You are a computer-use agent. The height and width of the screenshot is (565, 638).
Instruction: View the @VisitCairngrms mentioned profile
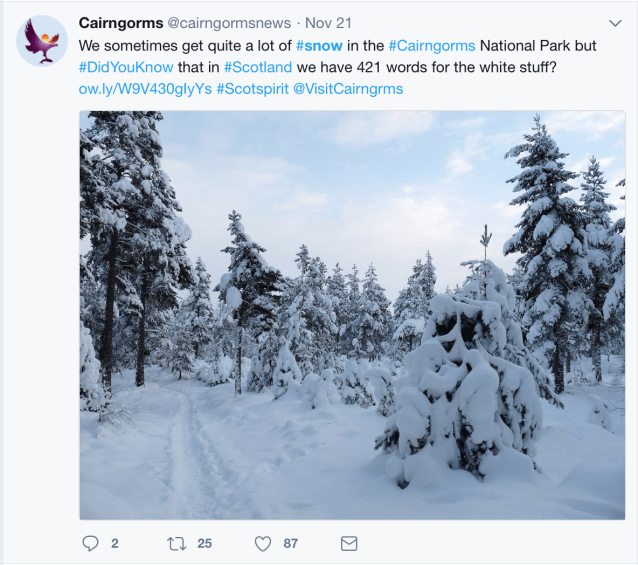click(348, 89)
